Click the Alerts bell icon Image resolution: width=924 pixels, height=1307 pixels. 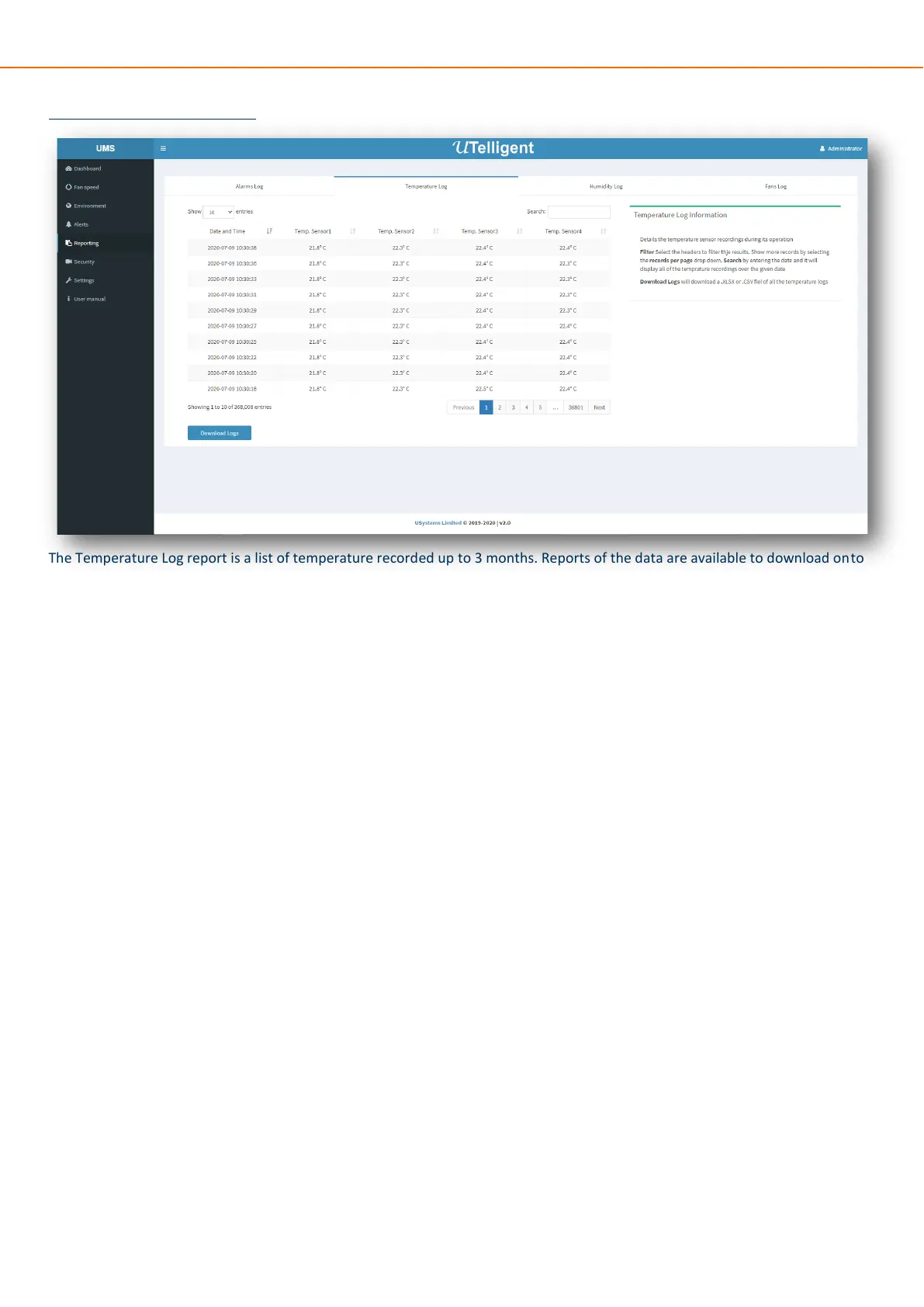coord(69,224)
